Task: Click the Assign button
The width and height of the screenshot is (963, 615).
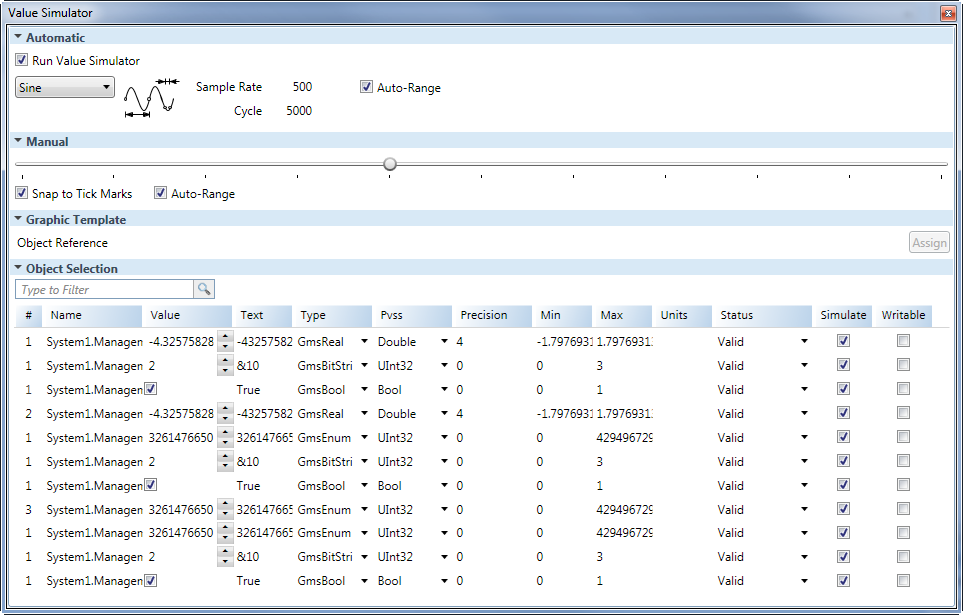Action: point(929,243)
